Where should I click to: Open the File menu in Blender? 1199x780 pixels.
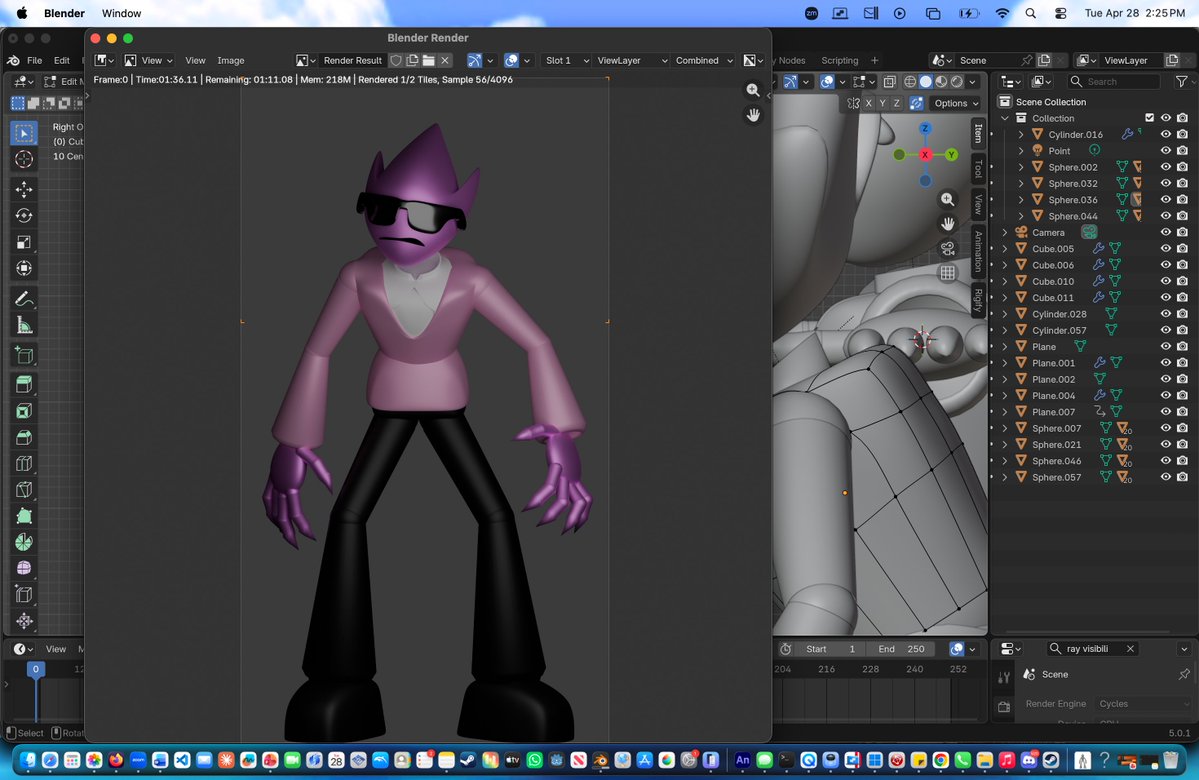34,60
